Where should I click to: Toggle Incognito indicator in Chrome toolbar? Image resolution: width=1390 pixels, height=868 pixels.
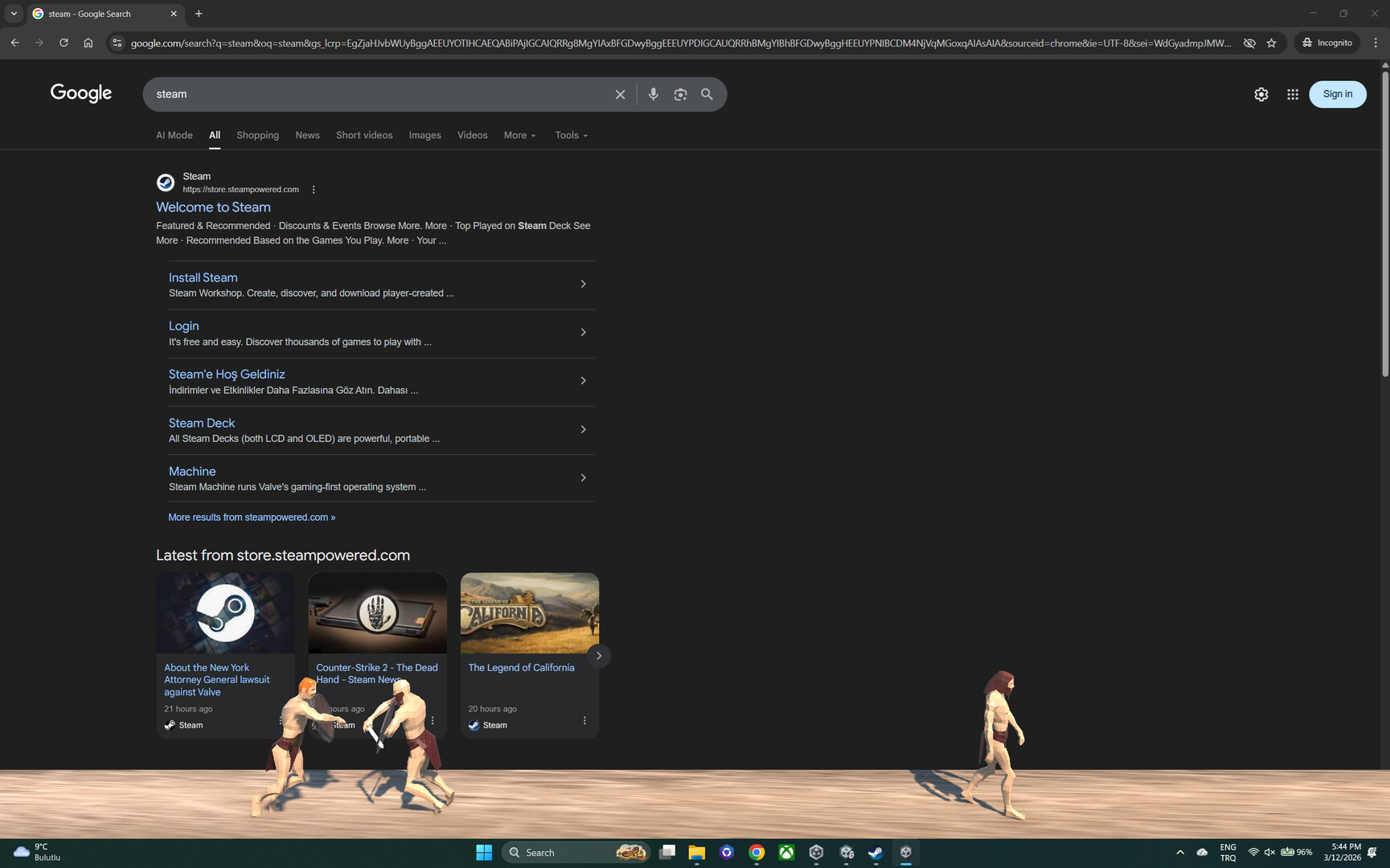[x=1326, y=43]
